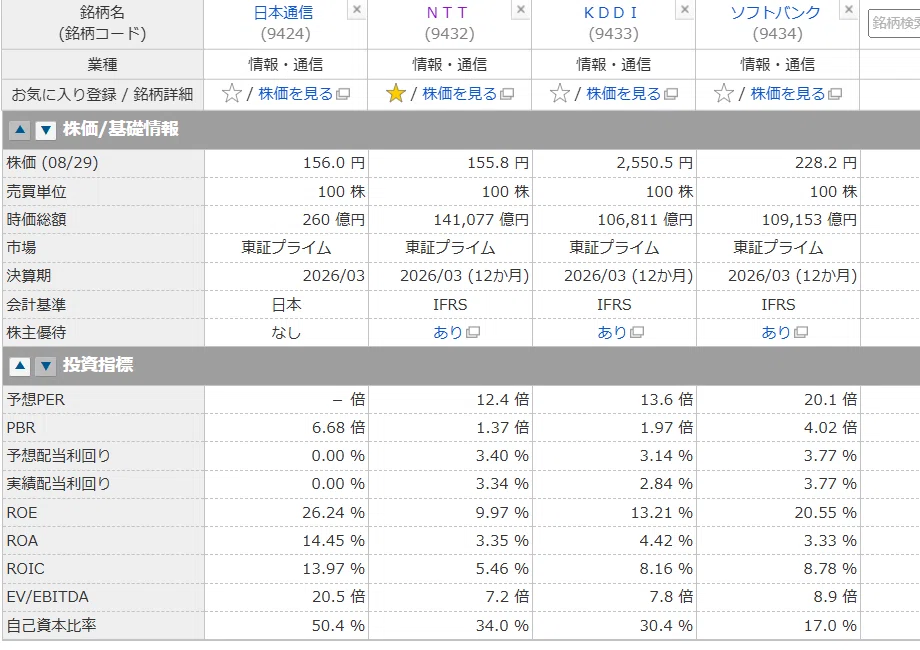Select the 予想PER row label
Screen dimensions: 920x650
(x=36, y=400)
